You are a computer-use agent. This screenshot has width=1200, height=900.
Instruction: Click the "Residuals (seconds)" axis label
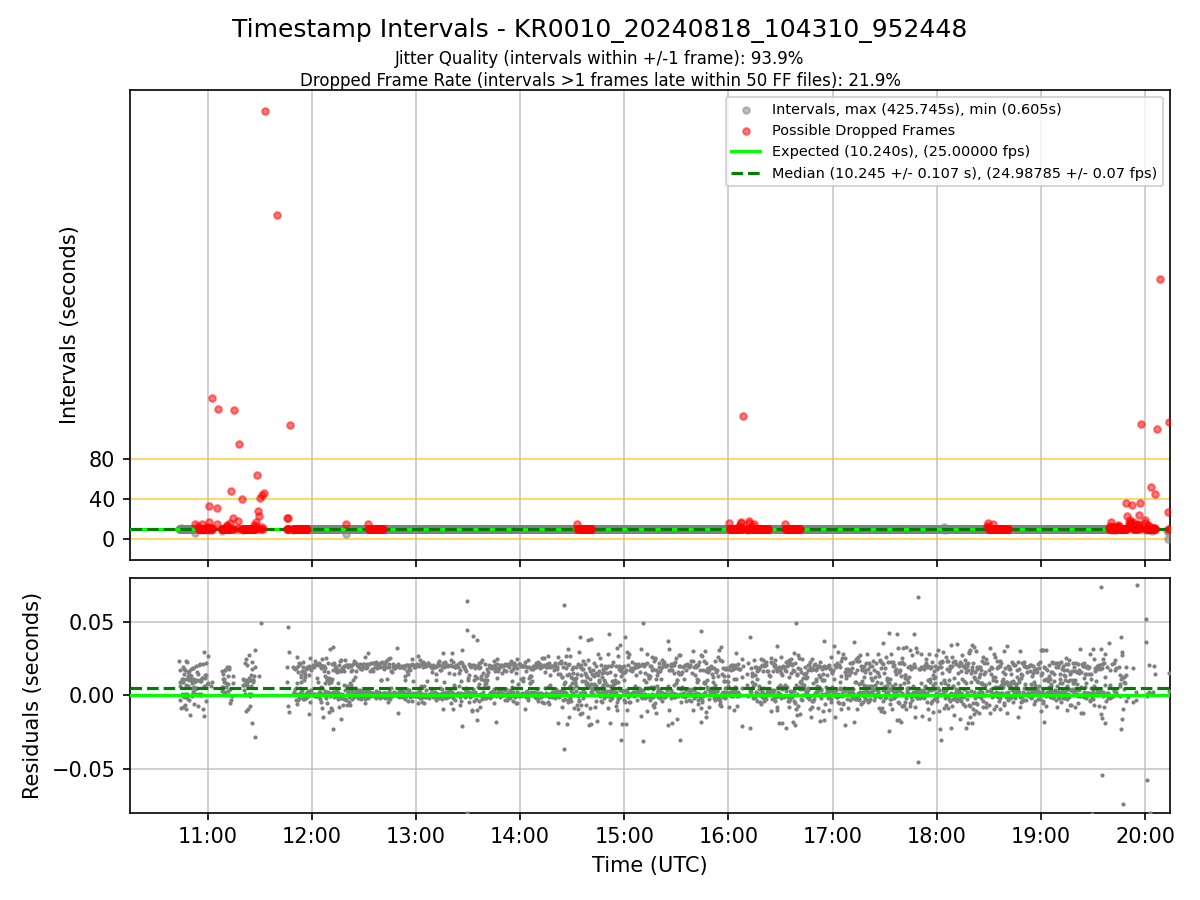point(32,696)
